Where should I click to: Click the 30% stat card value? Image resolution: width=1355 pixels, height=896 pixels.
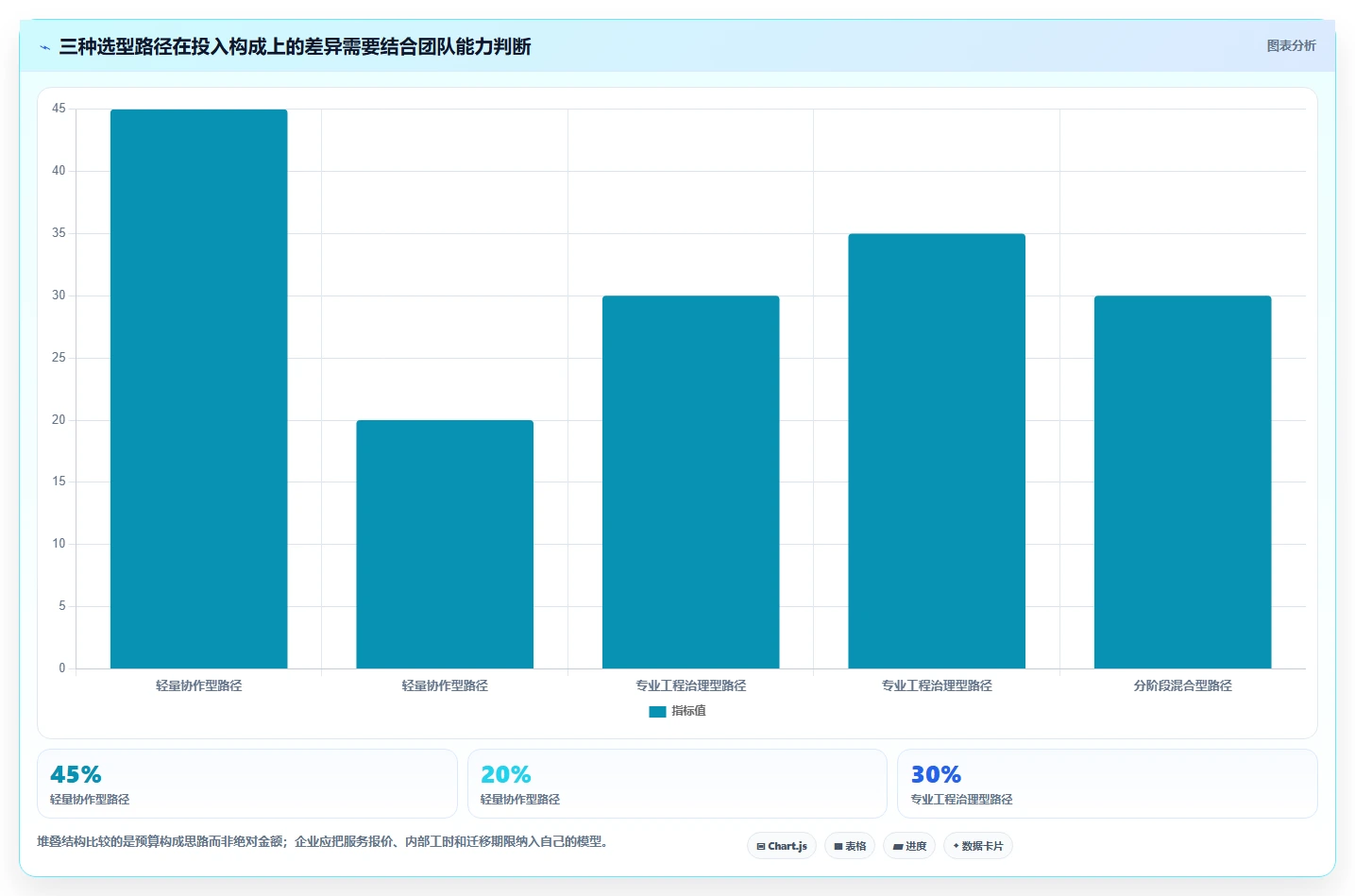936,774
